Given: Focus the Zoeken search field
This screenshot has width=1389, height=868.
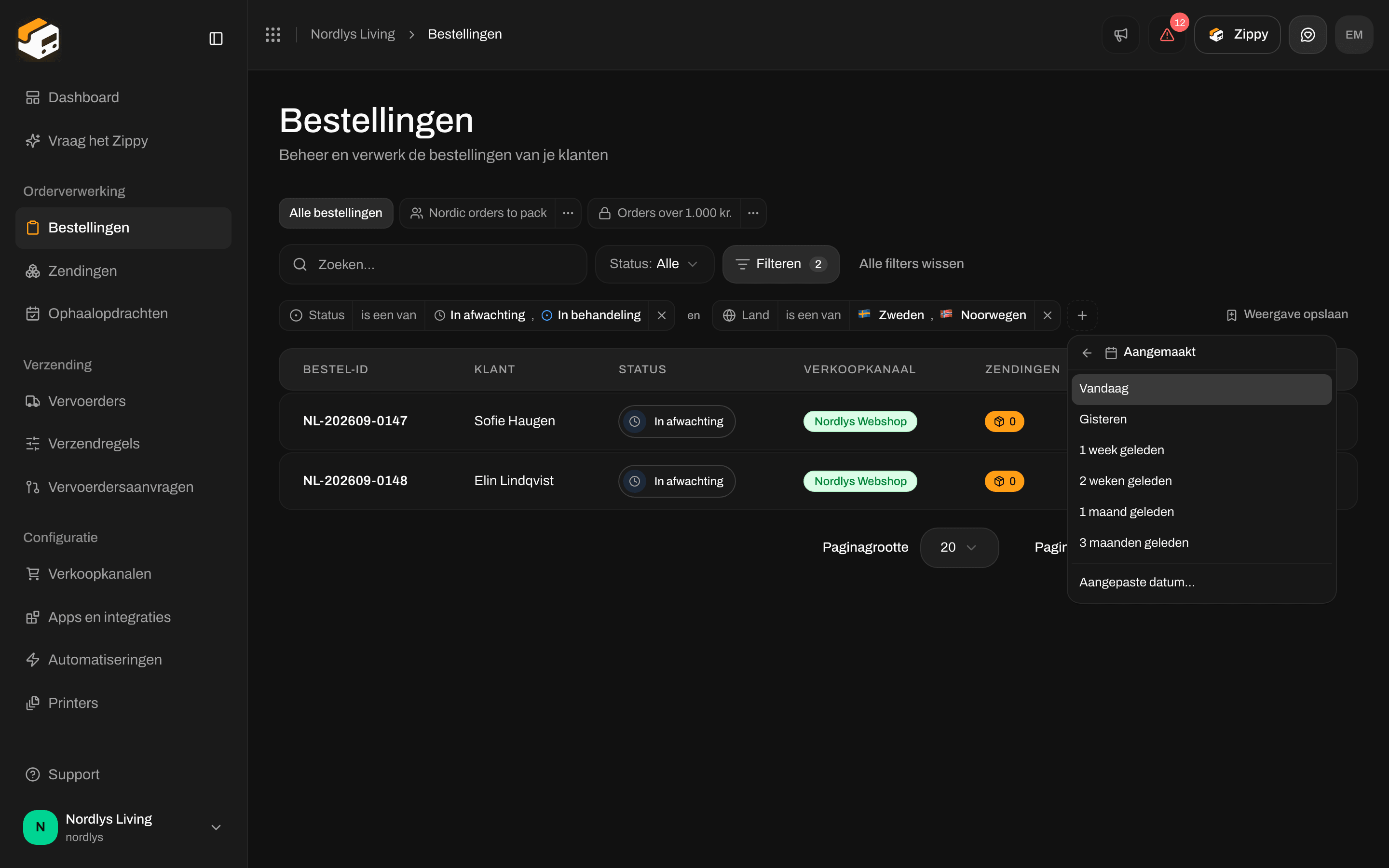Looking at the screenshot, I should tap(433, 264).
